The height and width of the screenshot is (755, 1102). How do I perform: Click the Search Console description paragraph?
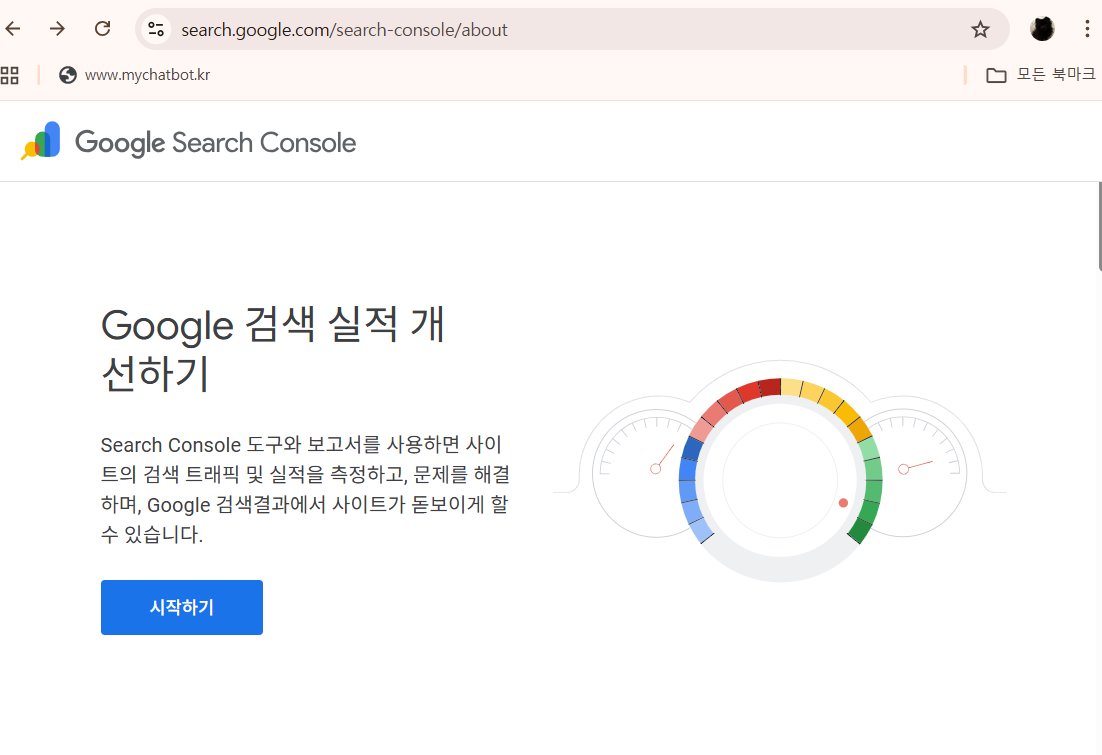coord(305,489)
